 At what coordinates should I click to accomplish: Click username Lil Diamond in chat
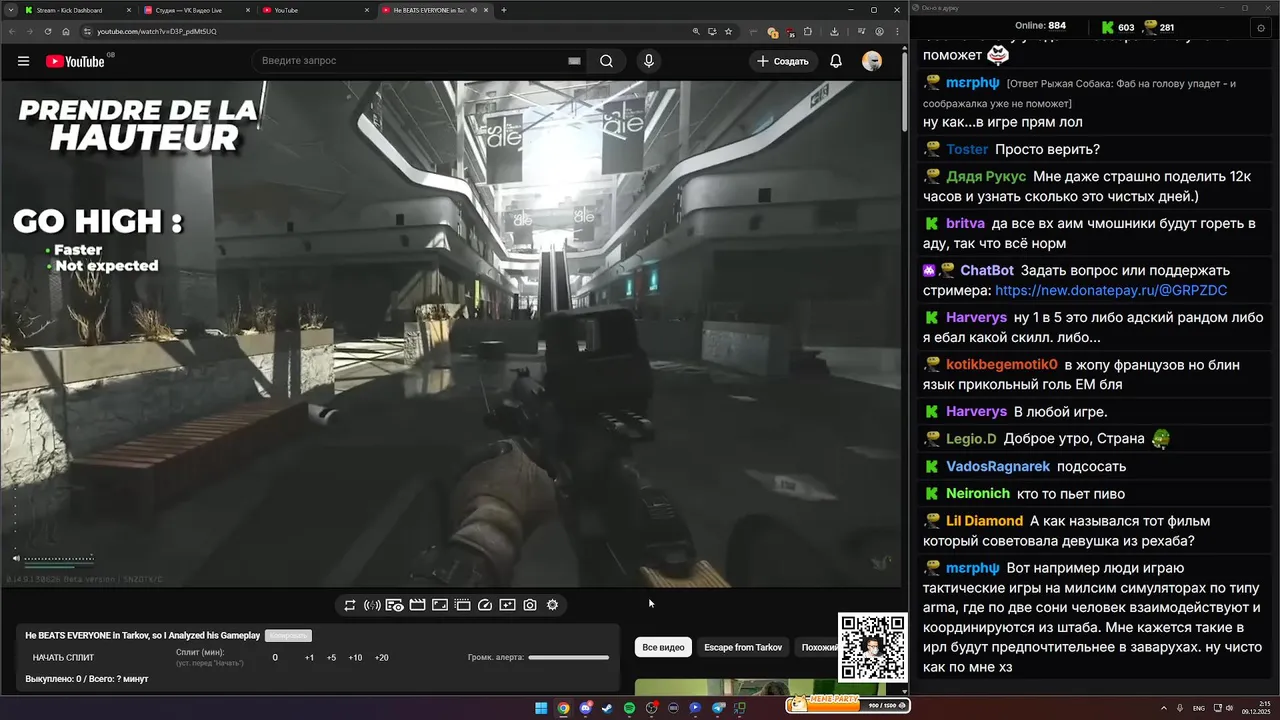coord(984,521)
